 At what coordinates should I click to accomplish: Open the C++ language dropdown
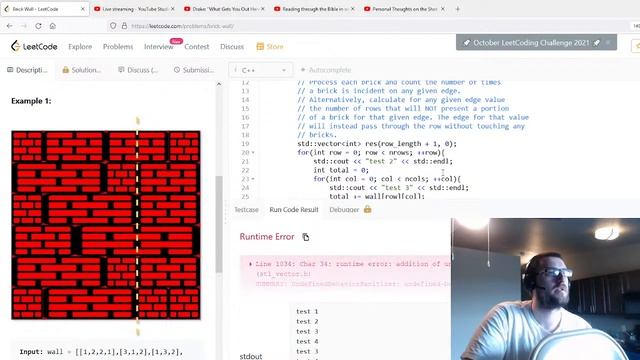260,70
